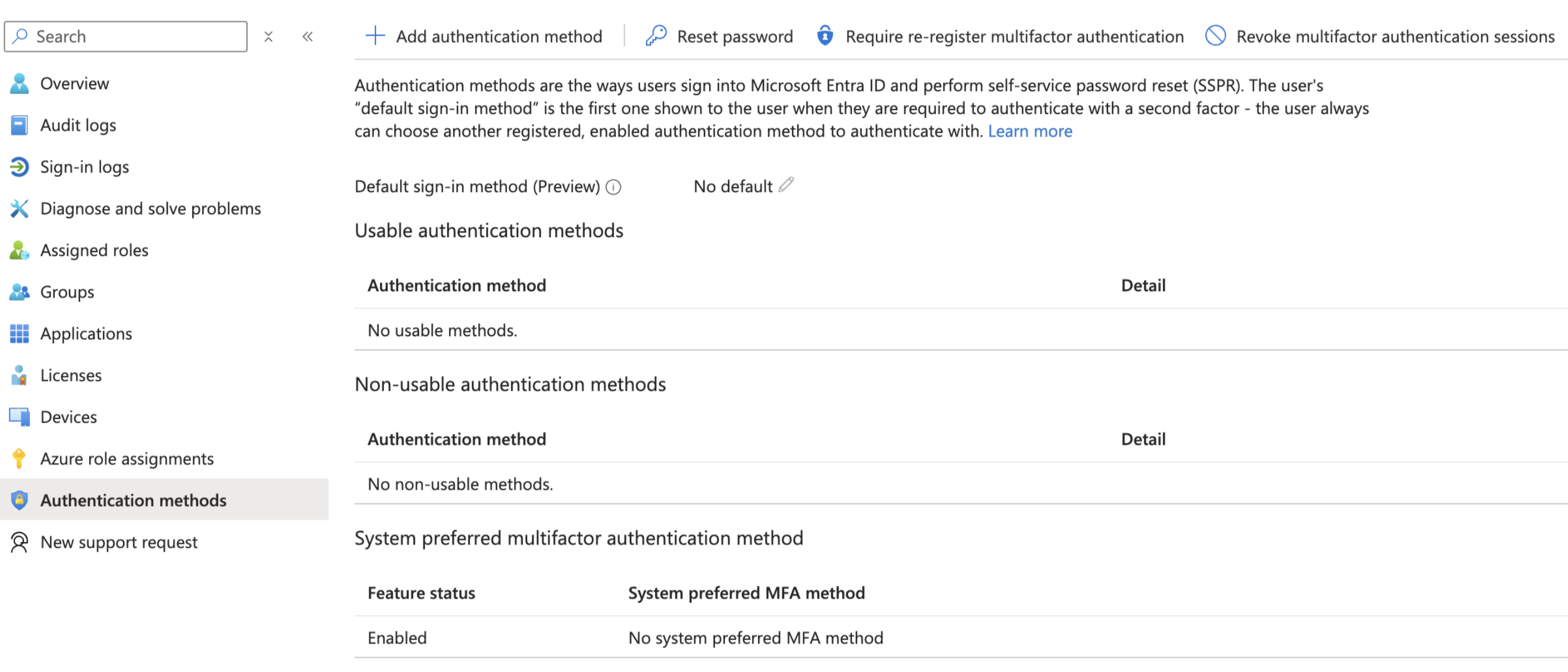Select Authentication methods in the sidebar
The image size is (1568, 672).
(x=134, y=500)
